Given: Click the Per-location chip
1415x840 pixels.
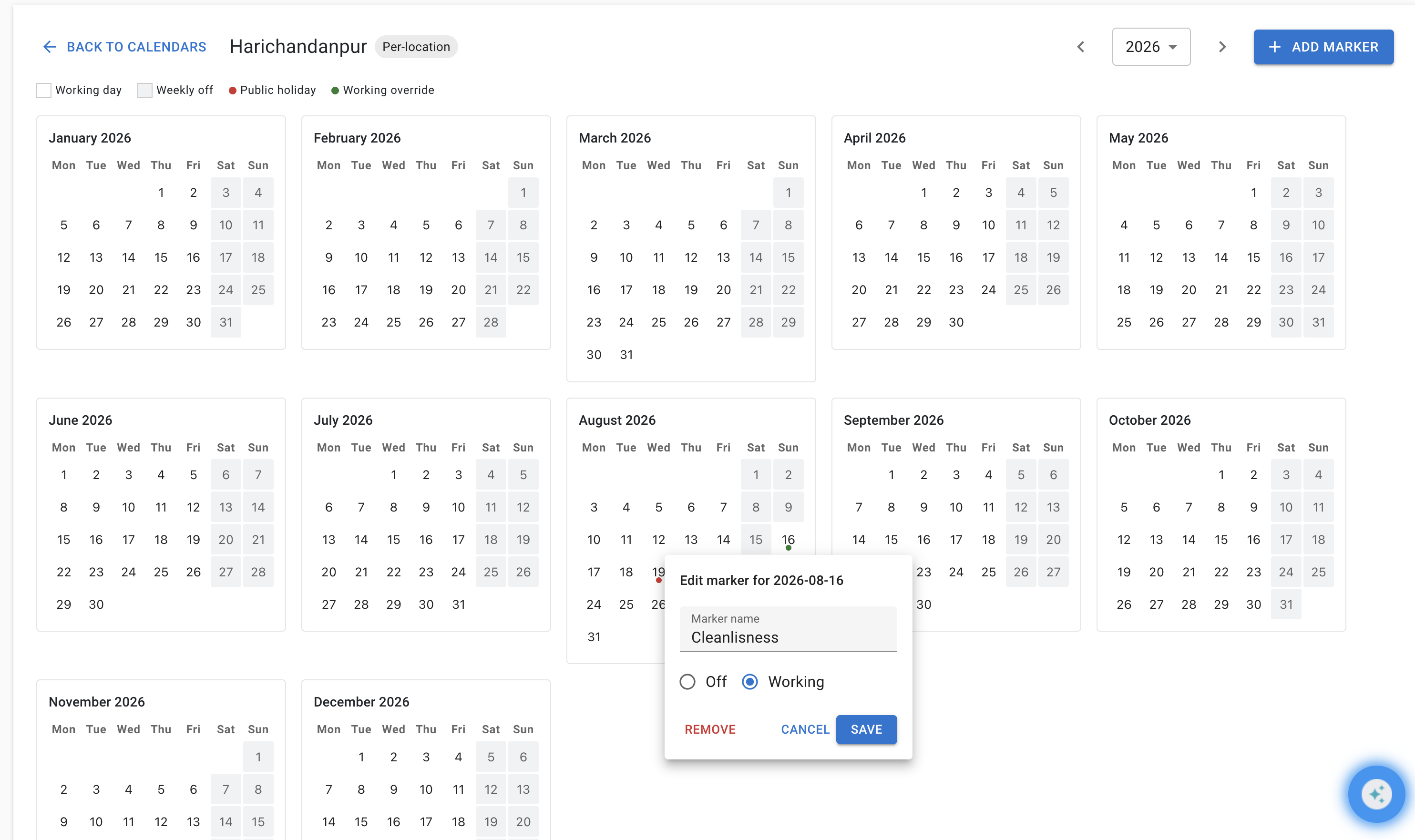Looking at the screenshot, I should click(416, 47).
